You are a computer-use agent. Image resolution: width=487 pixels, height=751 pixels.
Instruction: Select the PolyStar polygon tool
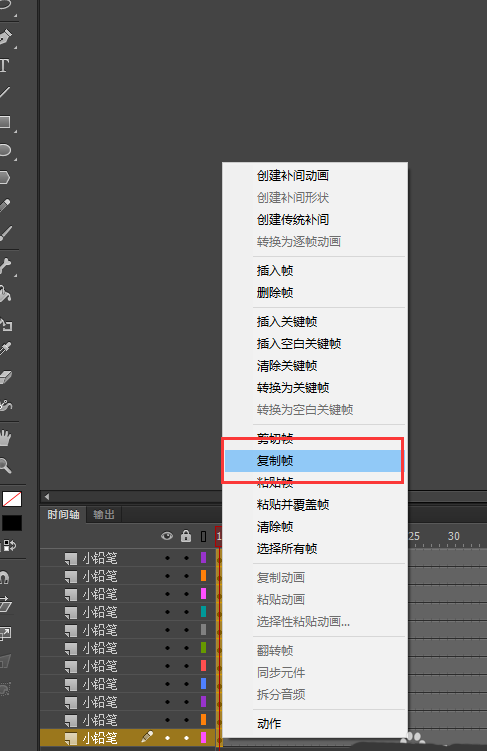click(4, 178)
